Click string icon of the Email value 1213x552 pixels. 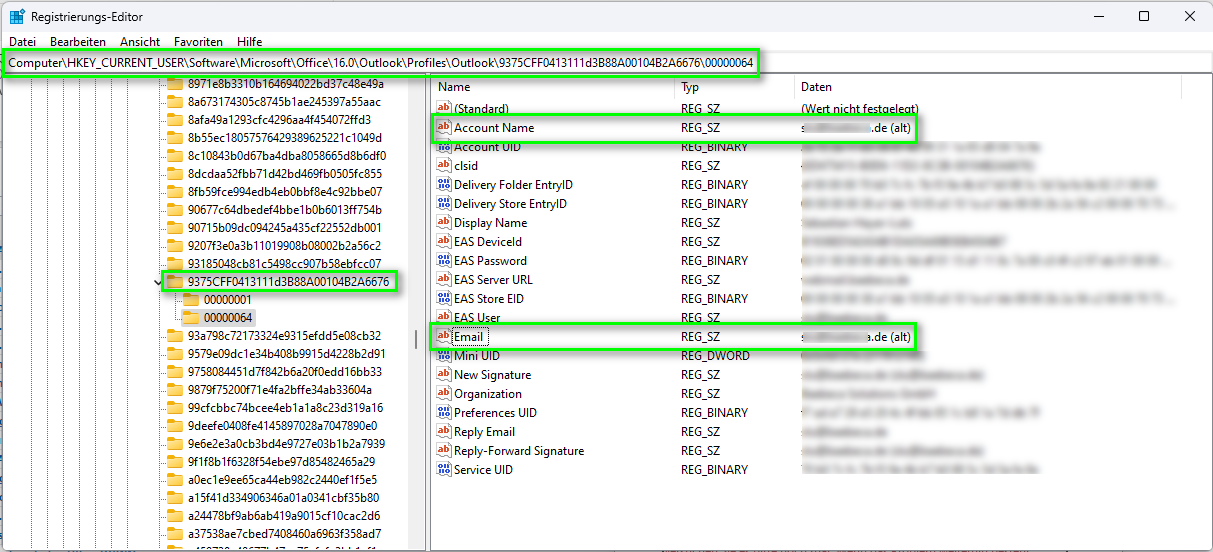444,337
